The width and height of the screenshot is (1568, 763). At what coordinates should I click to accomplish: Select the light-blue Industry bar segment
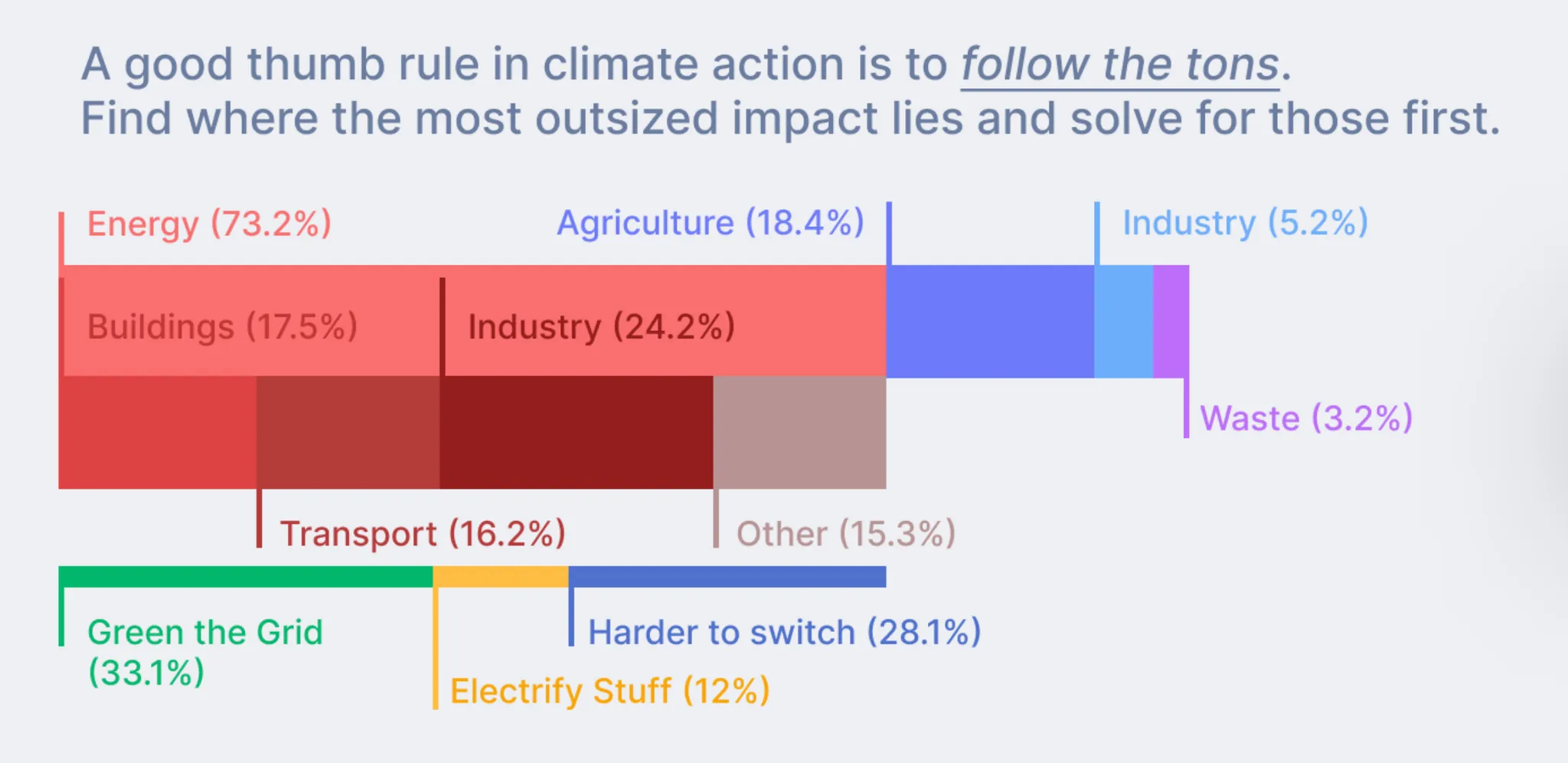pyautogui.click(x=1123, y=321)
